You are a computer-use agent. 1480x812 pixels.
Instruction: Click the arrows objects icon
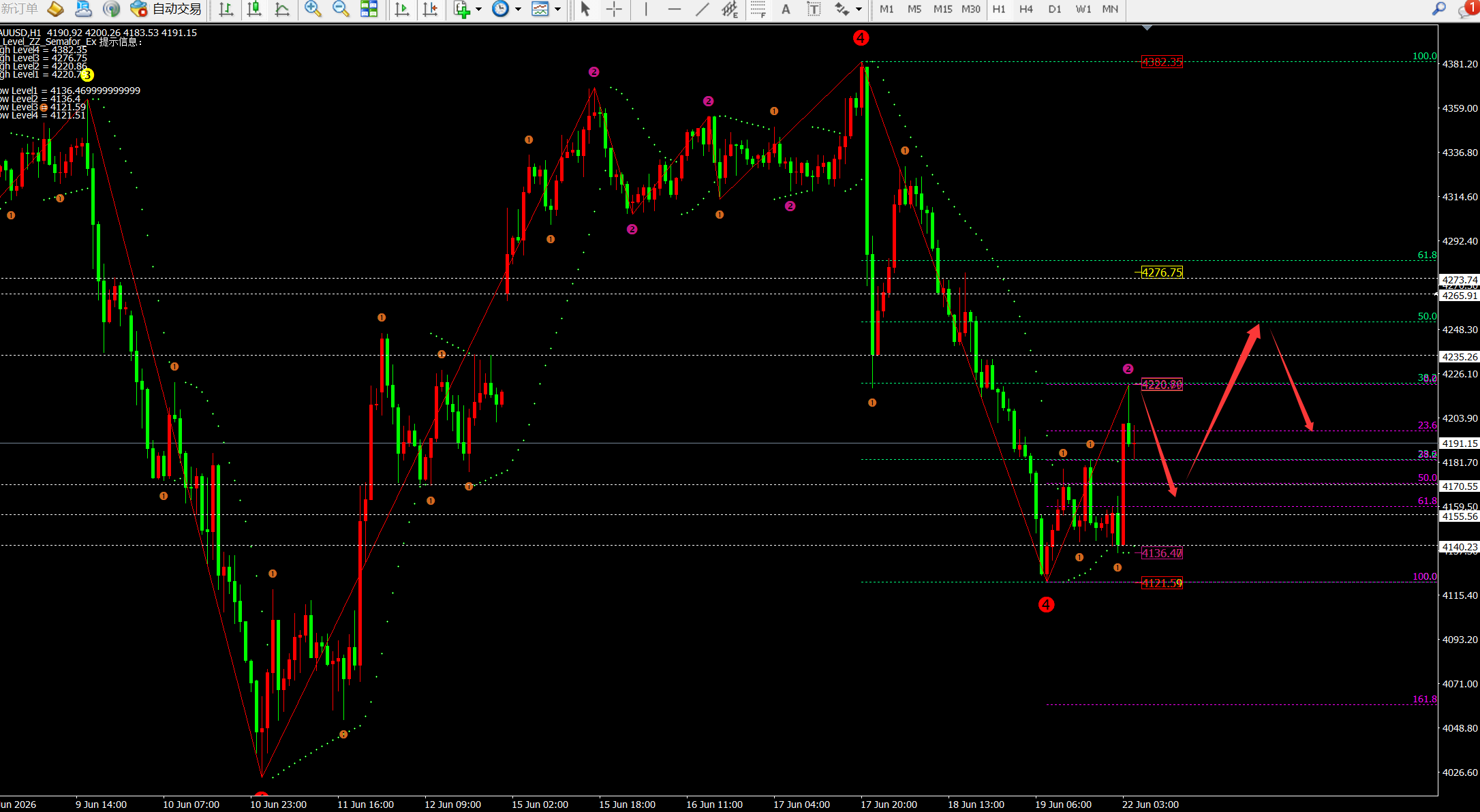[x=842, y=9]
